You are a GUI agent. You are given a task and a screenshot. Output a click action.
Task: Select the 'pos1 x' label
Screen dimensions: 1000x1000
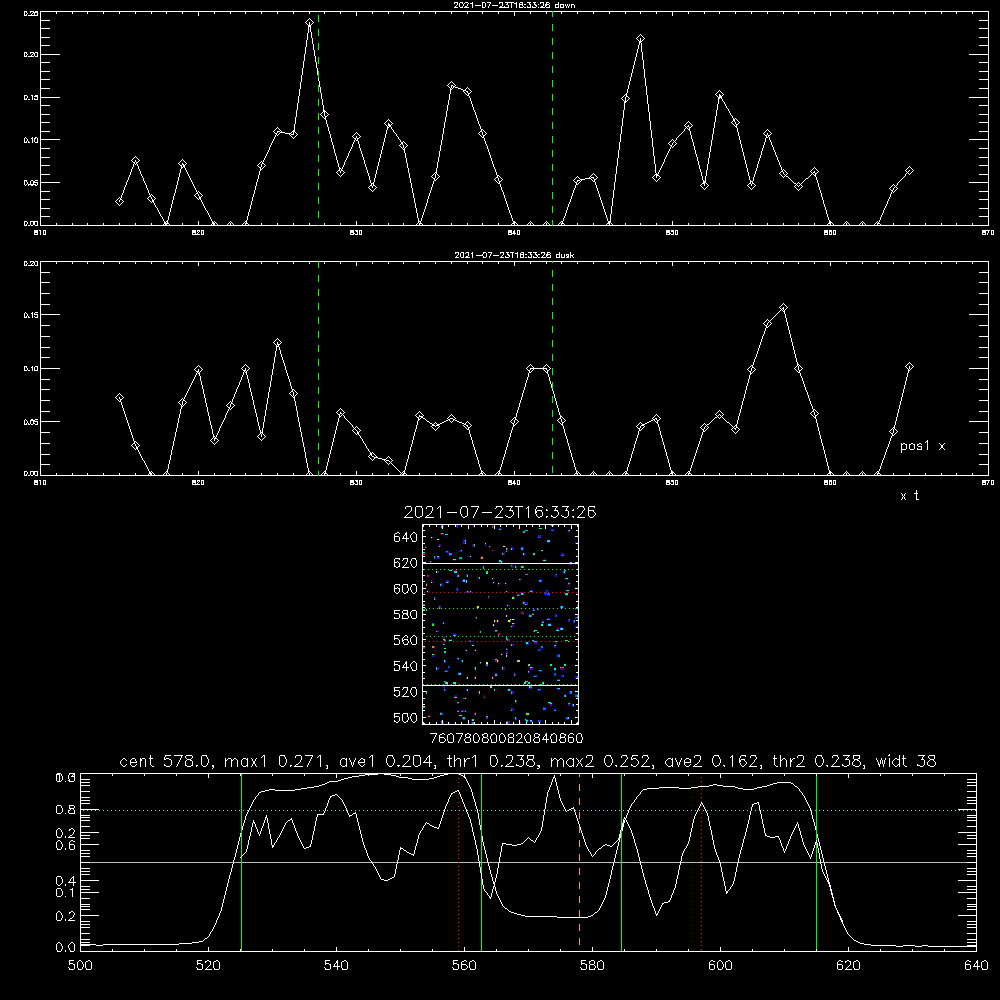pyautogui.click(x=923, y=446)
